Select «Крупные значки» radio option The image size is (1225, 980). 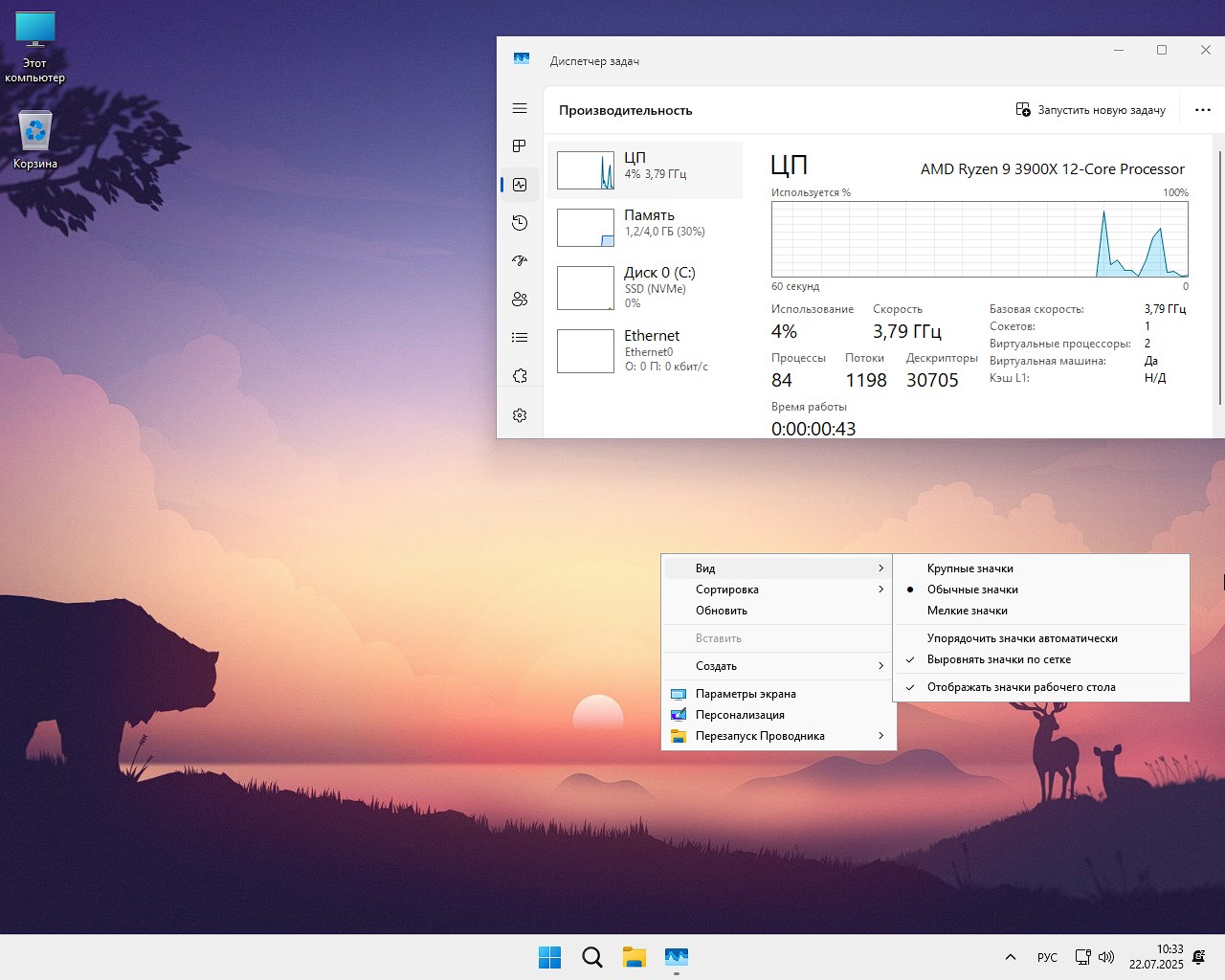pyautogui.click(x=969, y=568)
